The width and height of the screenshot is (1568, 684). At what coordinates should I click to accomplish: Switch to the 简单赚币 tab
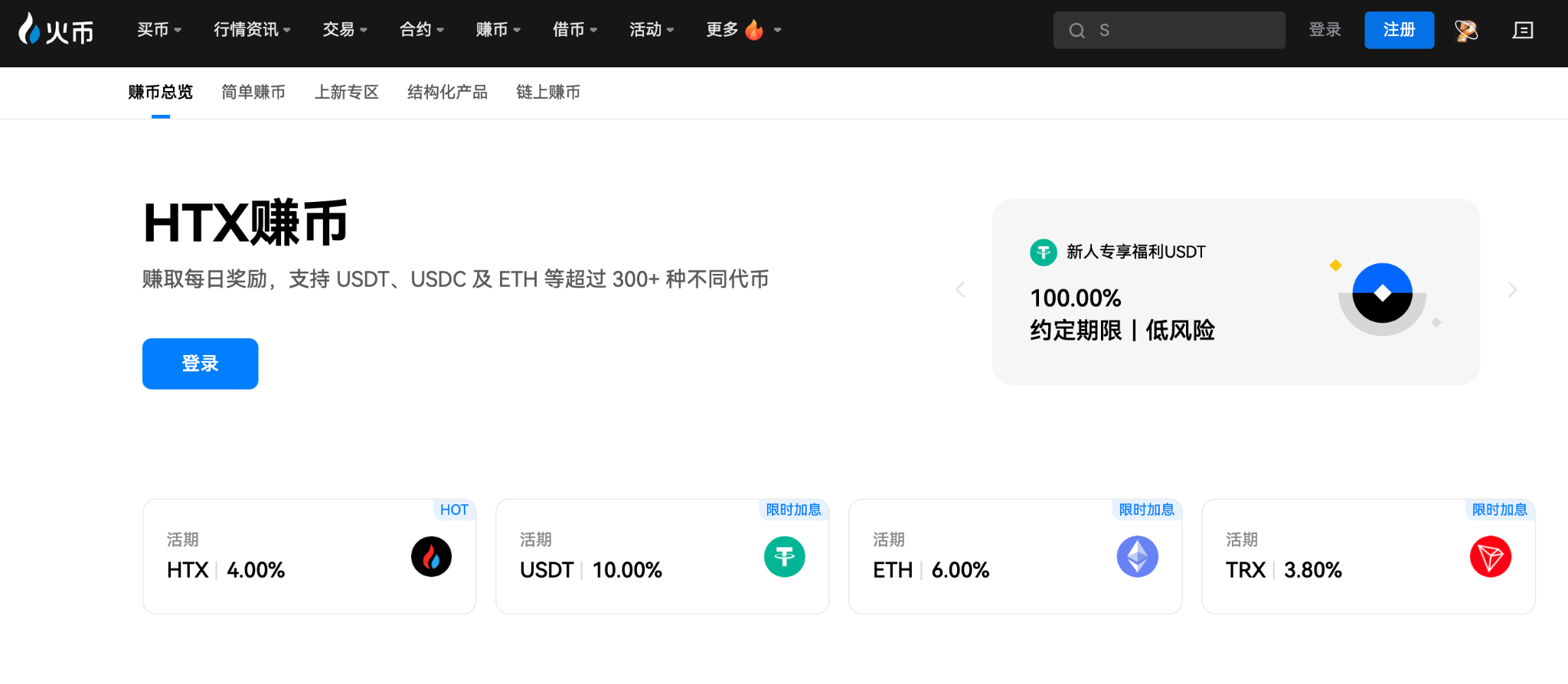(x=253, y=93)
